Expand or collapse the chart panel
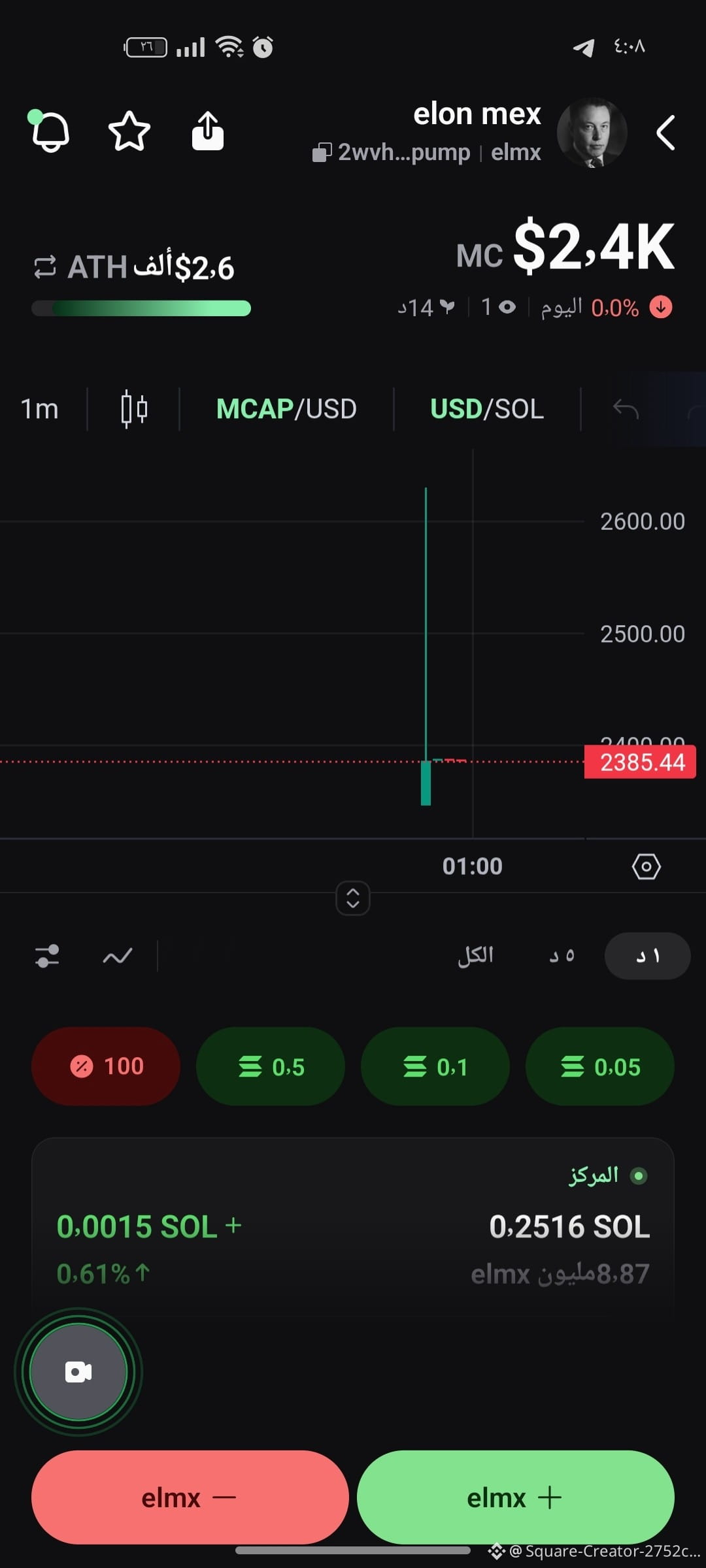 (353, 898)
